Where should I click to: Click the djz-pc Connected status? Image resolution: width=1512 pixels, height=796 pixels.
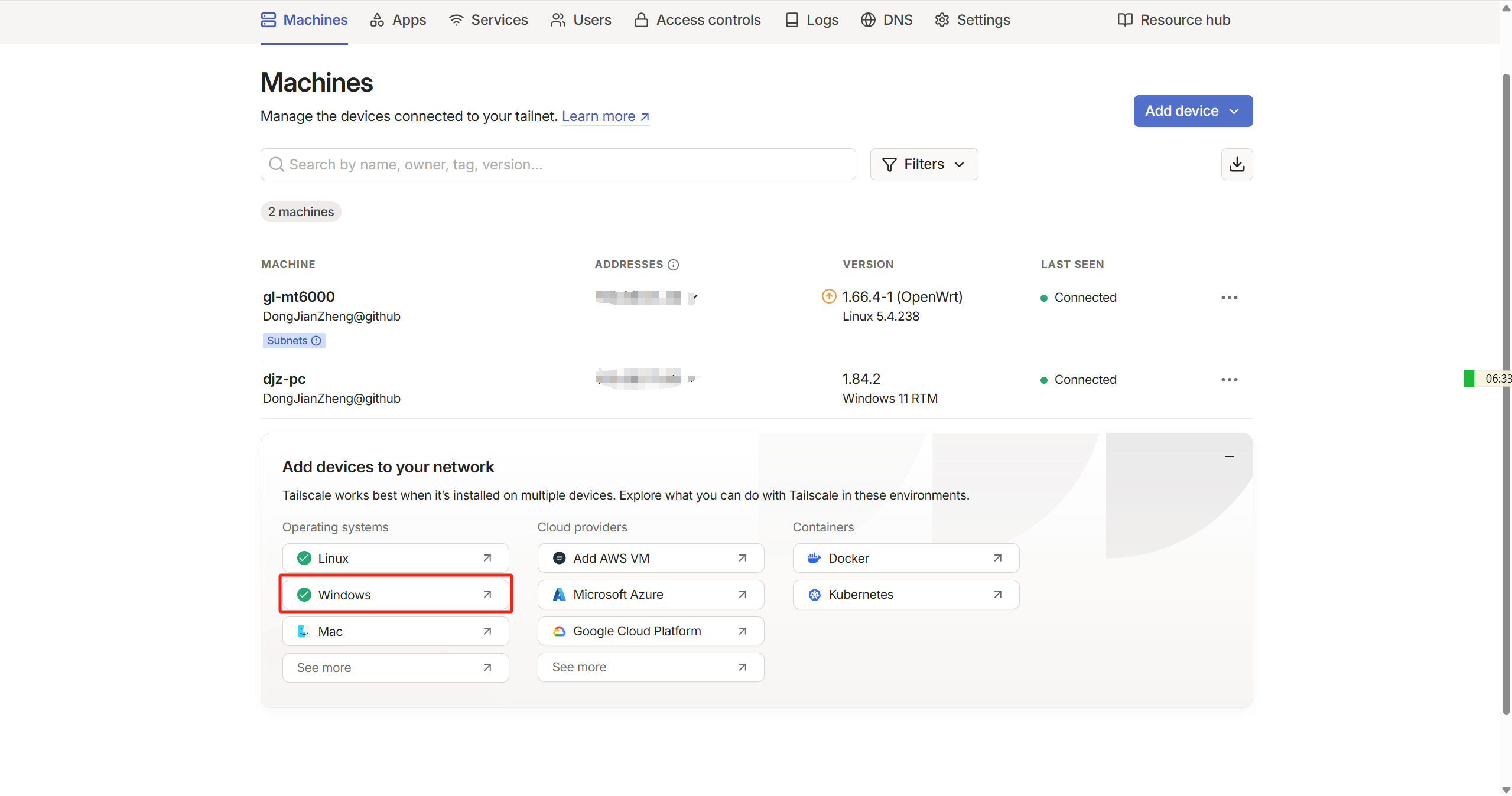point(1078,380)
